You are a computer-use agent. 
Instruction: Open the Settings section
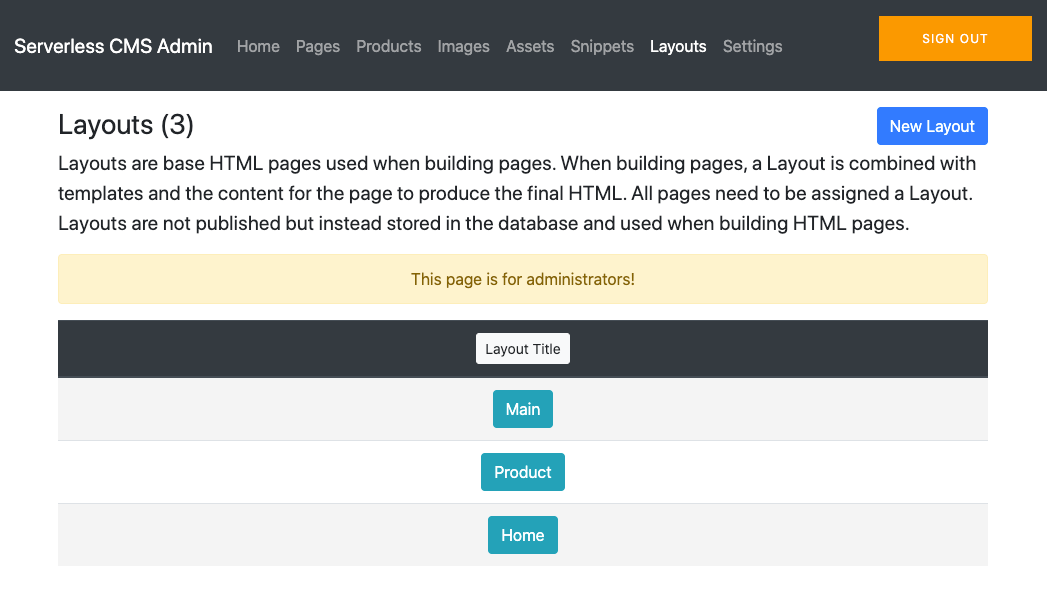click(752, 46)
